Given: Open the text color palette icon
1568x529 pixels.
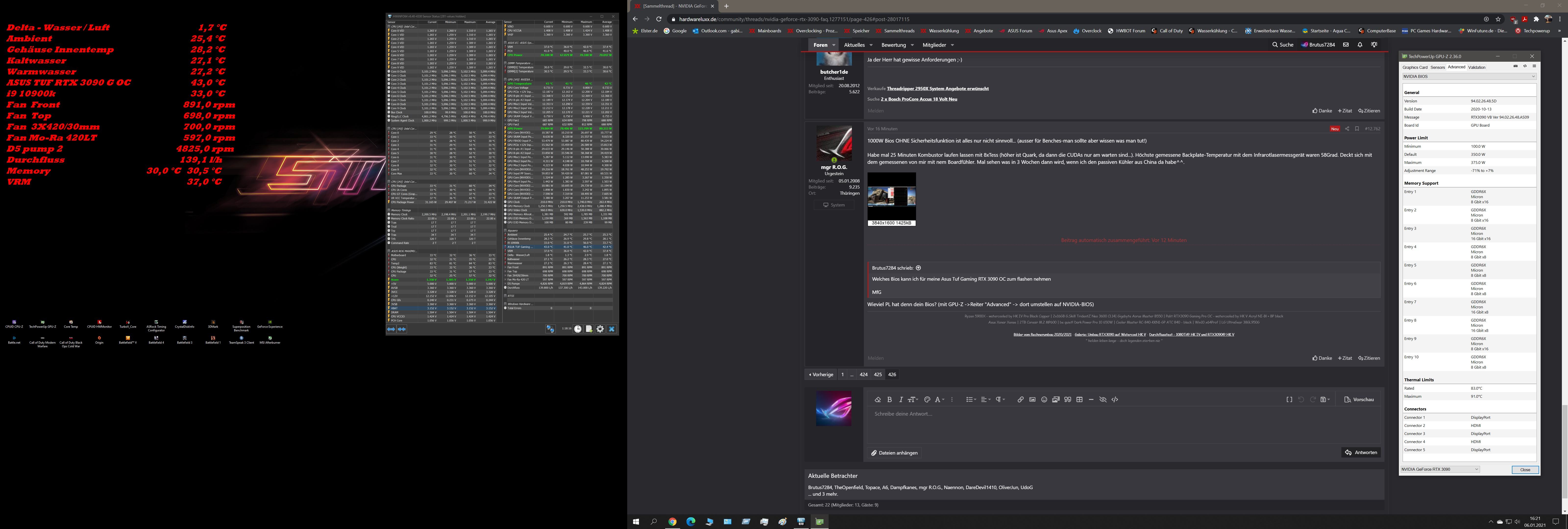Looking at the screenshot, I should 927,400.
